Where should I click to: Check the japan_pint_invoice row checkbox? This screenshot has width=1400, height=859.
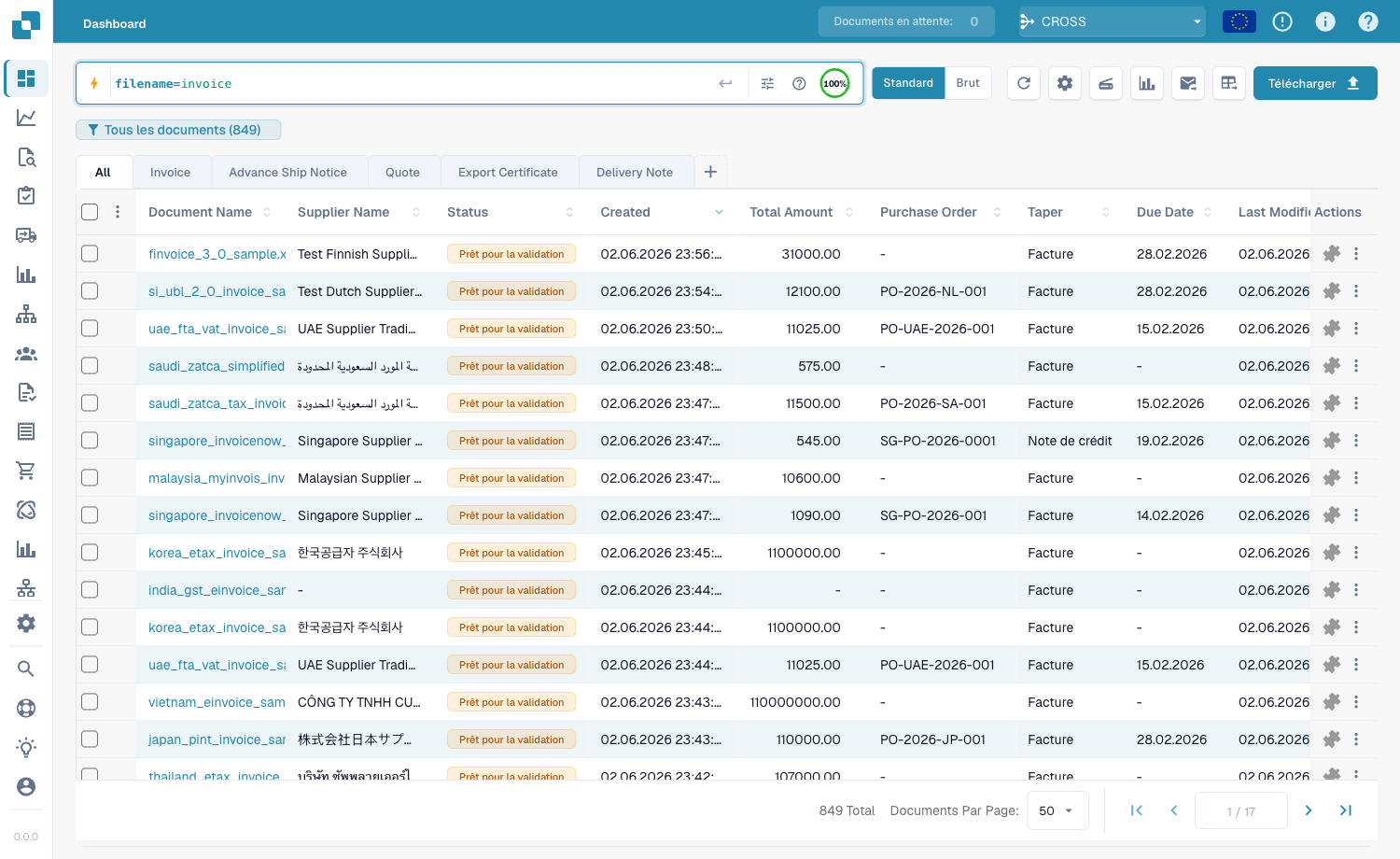tap(90, 739)
